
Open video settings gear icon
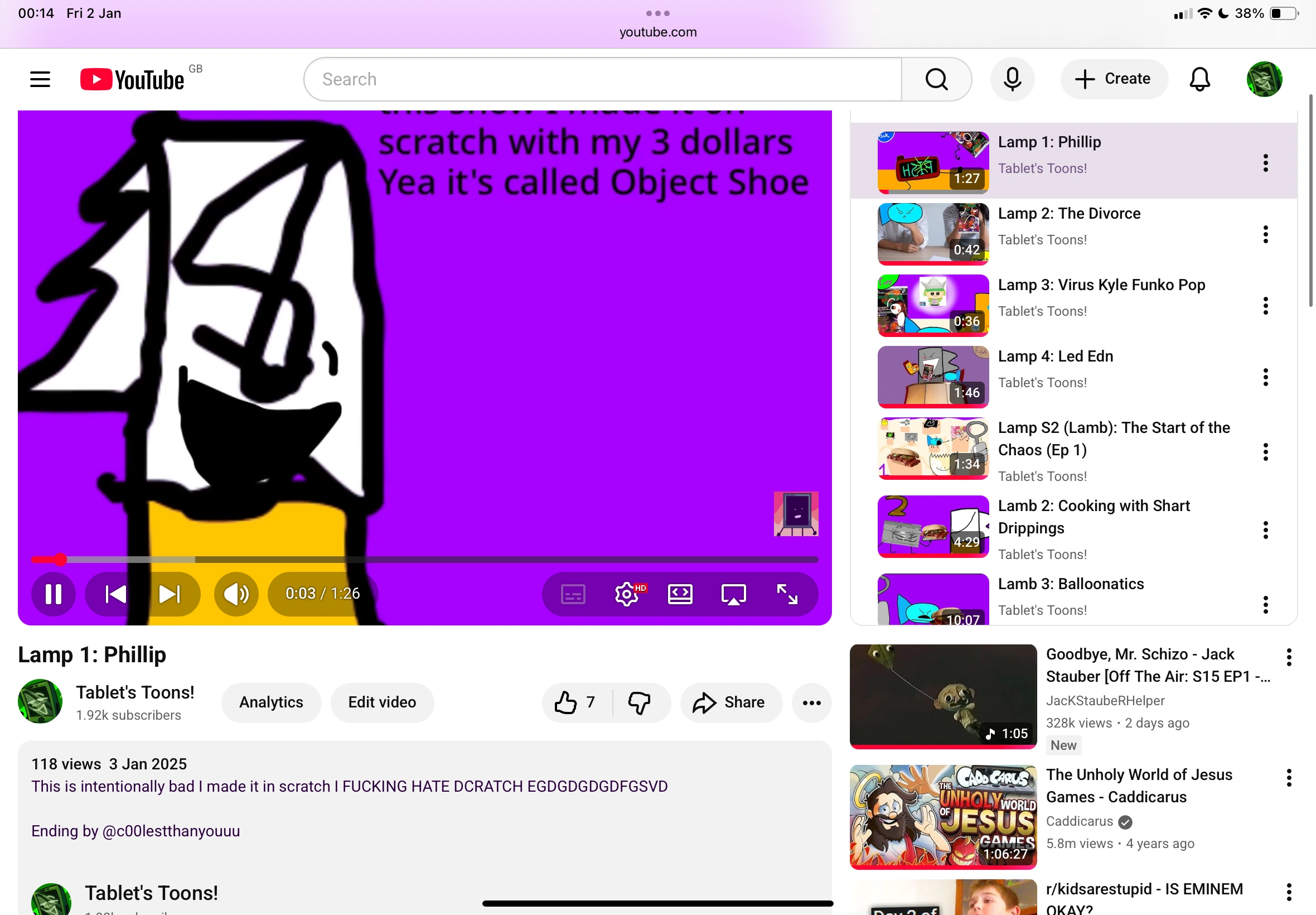[x=627, y=594]
